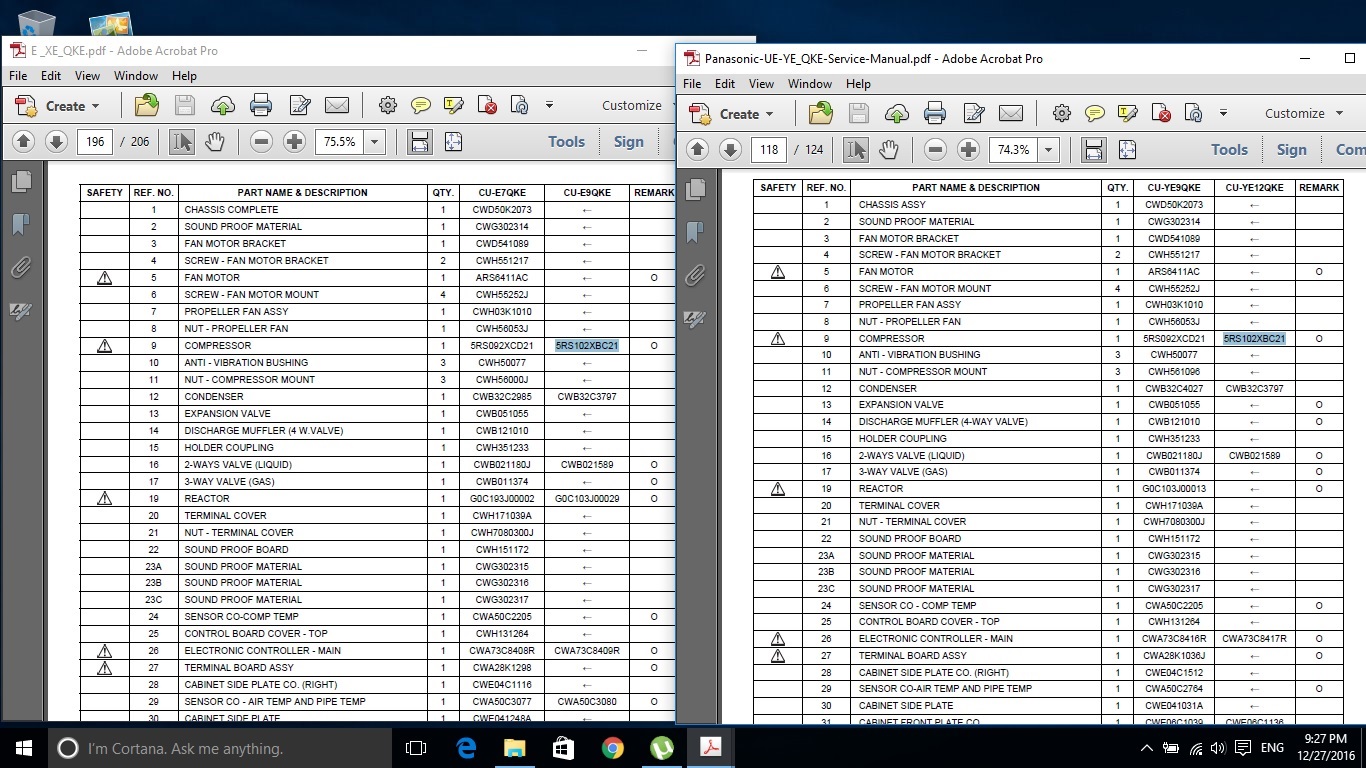Viewport: 1366px width, 768px height.
Task: Open preferences gear in Panasonic manual window
Action: point(1062,113)
